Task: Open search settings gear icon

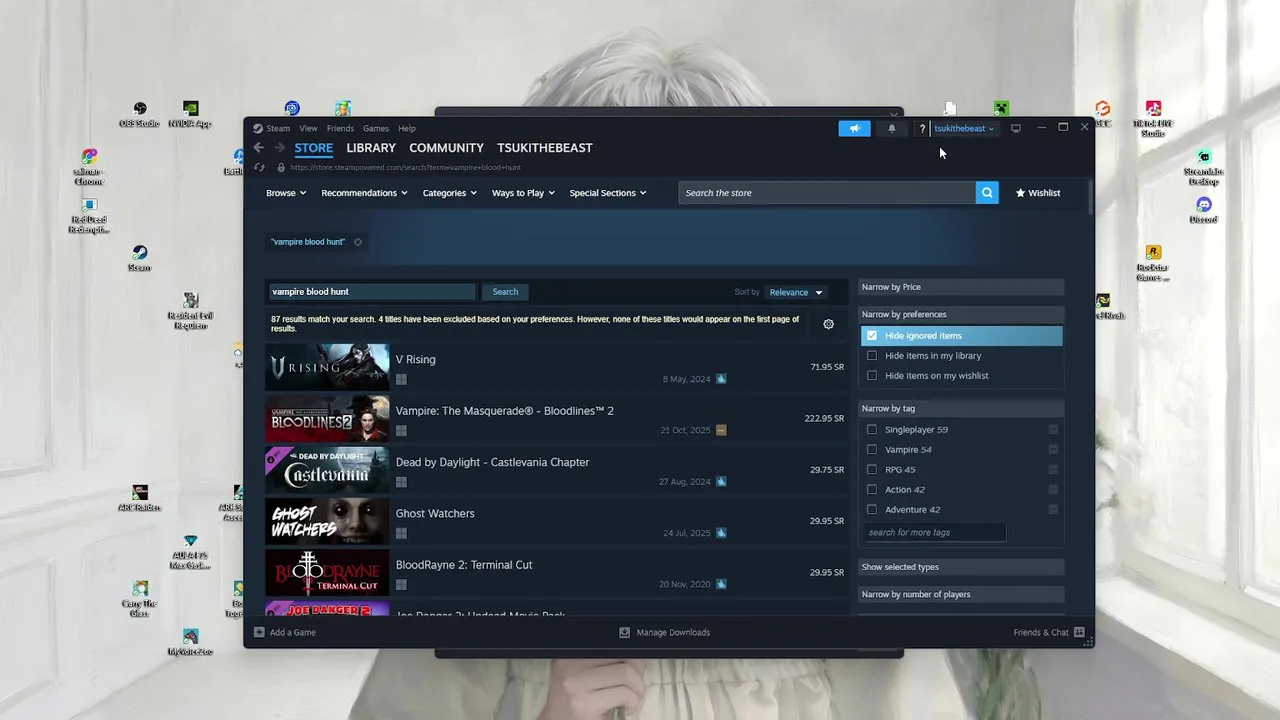Action: pos(828,324)
